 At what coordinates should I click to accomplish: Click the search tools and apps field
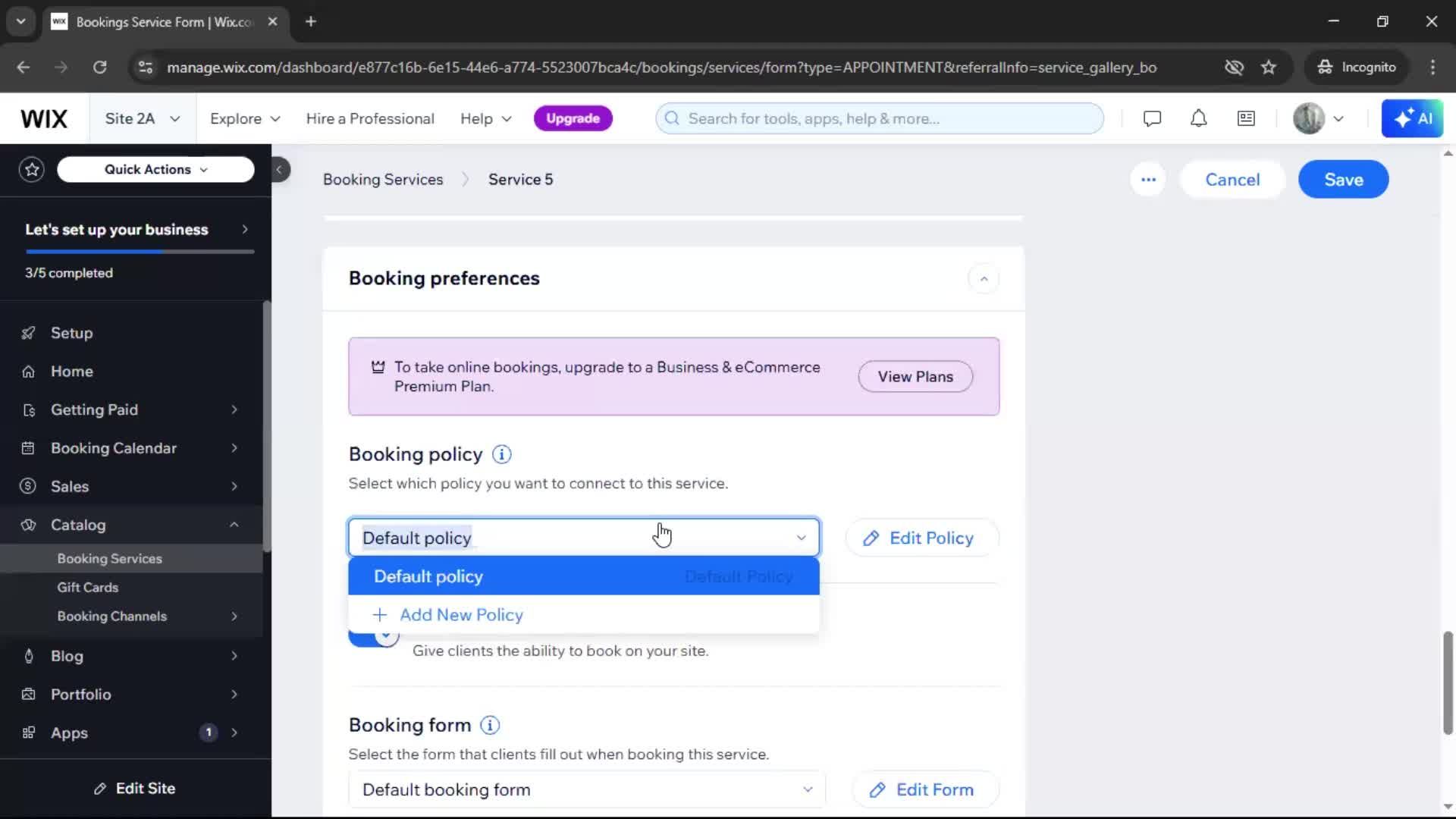point(879,118)
